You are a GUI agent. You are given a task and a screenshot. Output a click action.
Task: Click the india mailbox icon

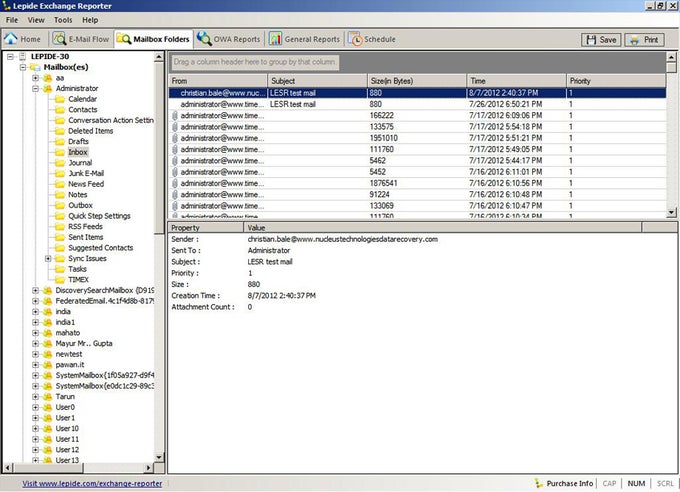click(48, 312)
